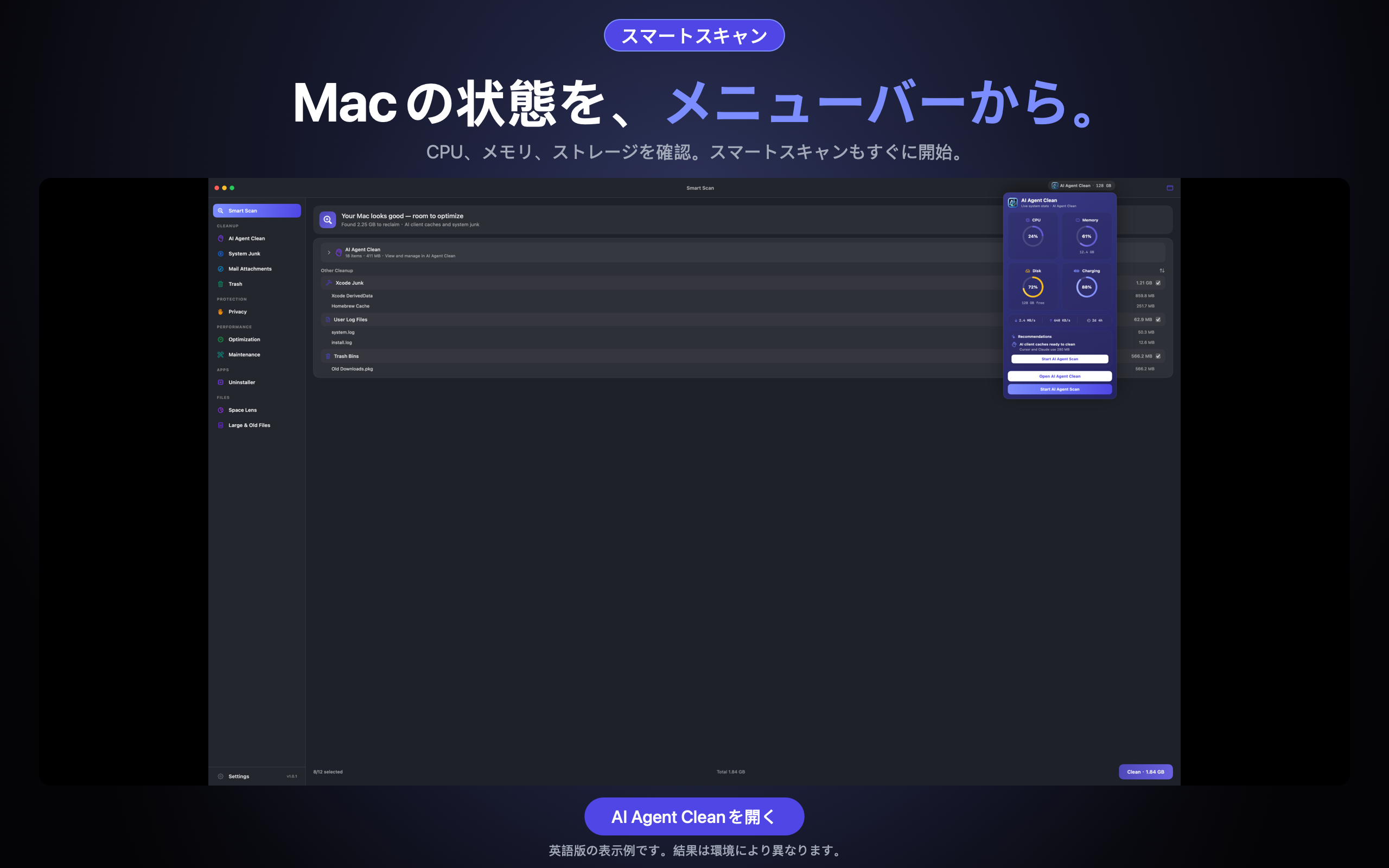Click the Open AI Agent Clean button

coord(1060,376)
